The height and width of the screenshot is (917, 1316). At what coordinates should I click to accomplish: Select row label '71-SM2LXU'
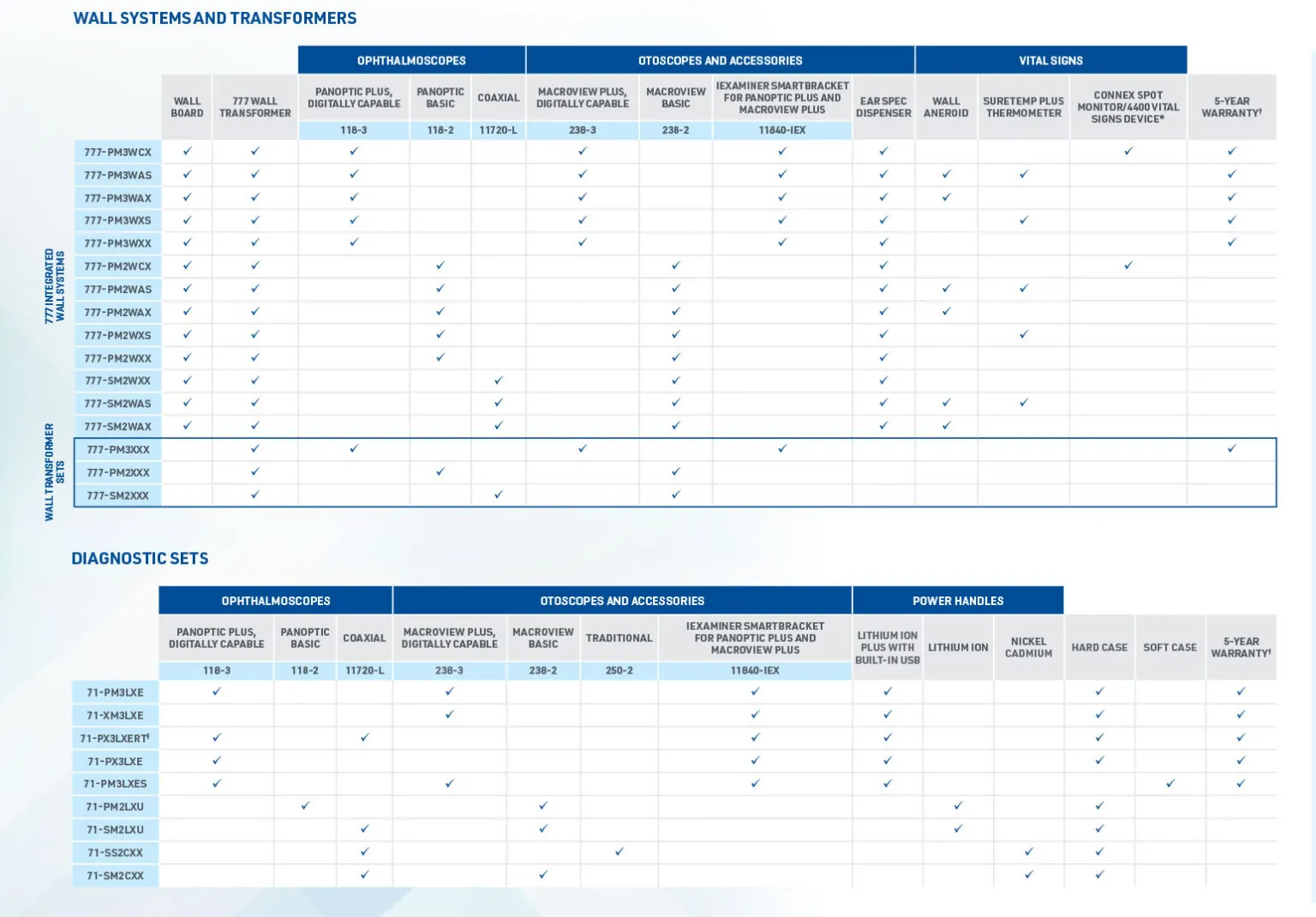tap(115, 830)
